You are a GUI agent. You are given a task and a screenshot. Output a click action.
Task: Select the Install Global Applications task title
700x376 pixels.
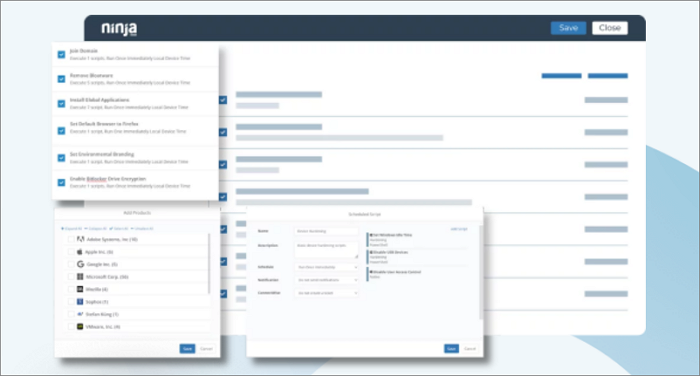tap(100, 100)
